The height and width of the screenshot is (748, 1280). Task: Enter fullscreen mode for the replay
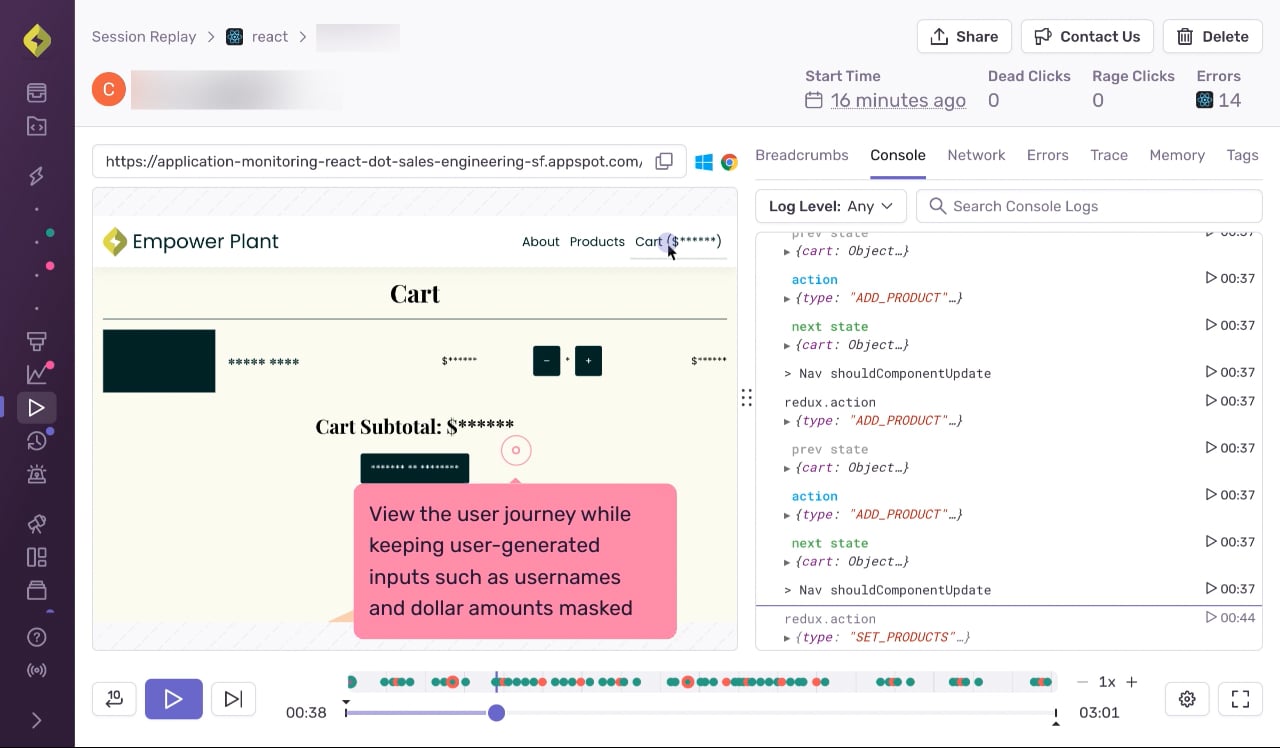(1240, 699)
